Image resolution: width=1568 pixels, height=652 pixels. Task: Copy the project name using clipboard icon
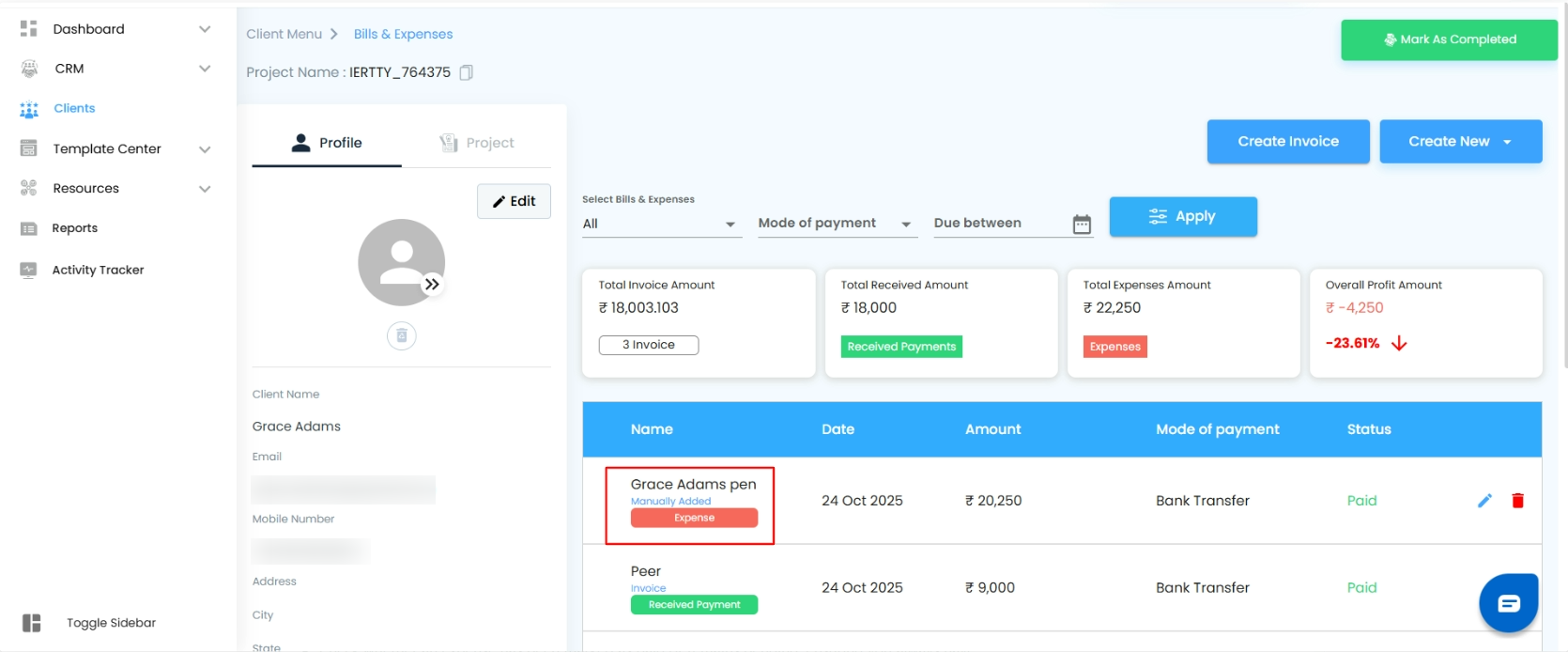click(467, 72)
